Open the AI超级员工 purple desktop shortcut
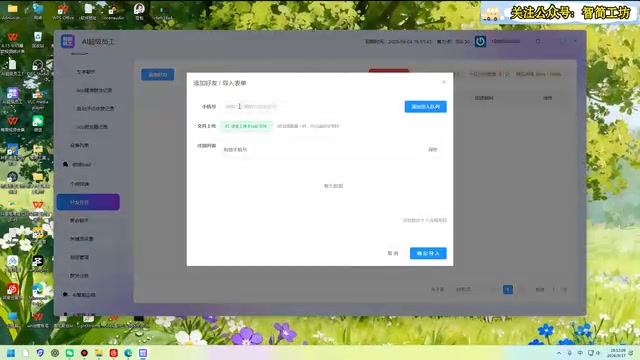The image size is (640, 360). 12,96
